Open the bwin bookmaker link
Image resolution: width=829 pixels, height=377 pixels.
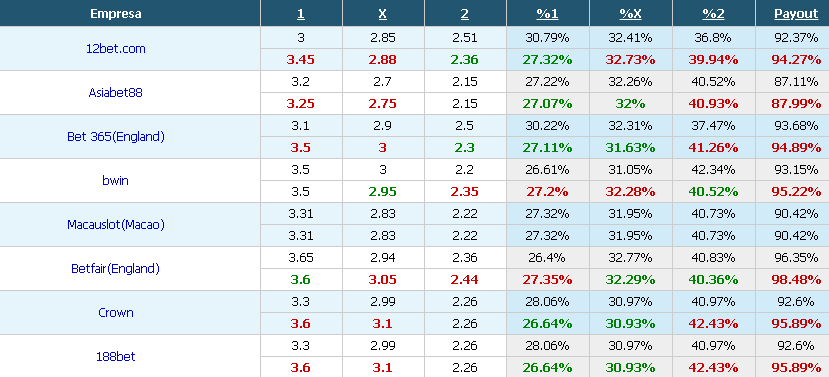(x=116, y=181)
